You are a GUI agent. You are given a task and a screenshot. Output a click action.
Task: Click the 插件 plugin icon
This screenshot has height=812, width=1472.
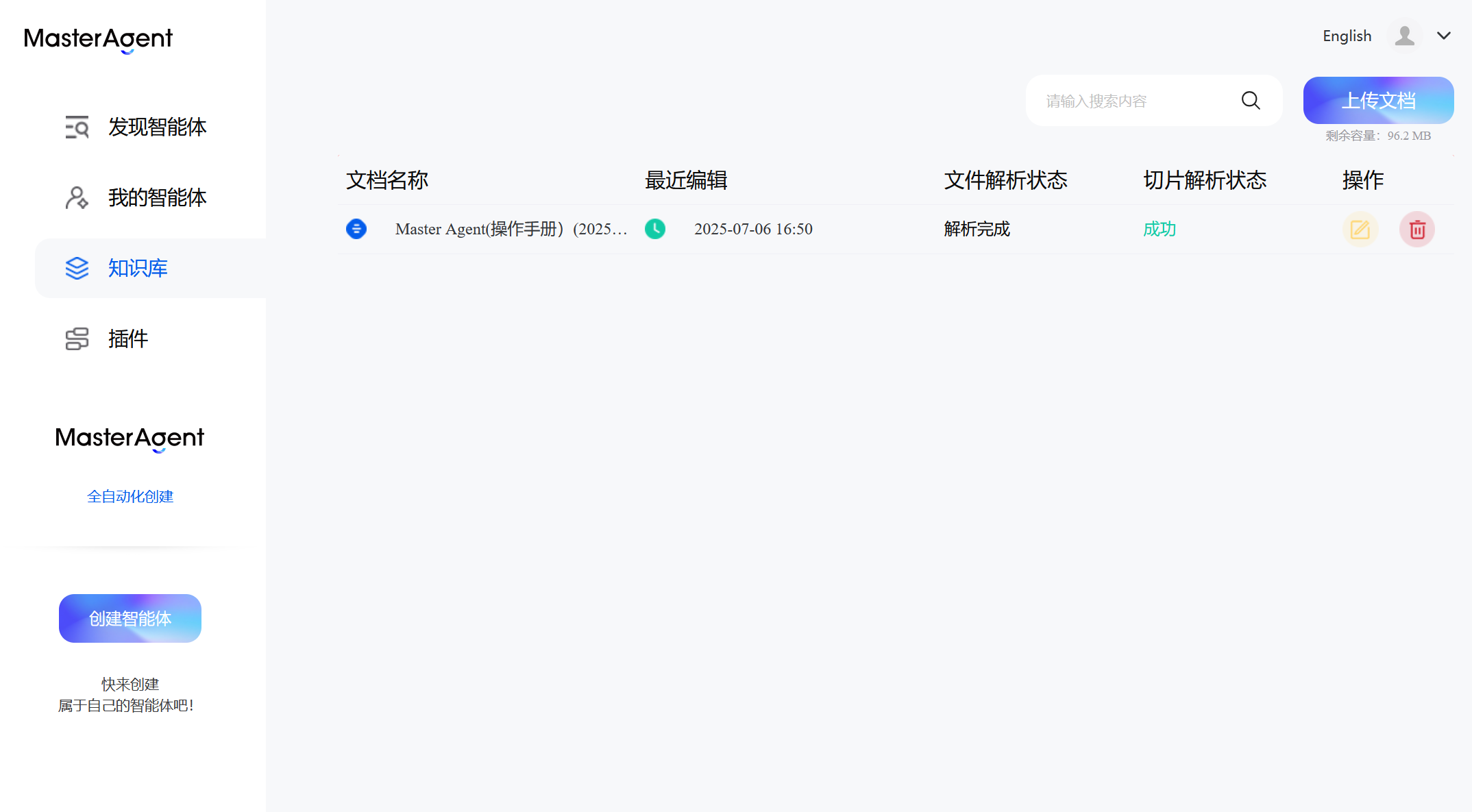(77, 339)
